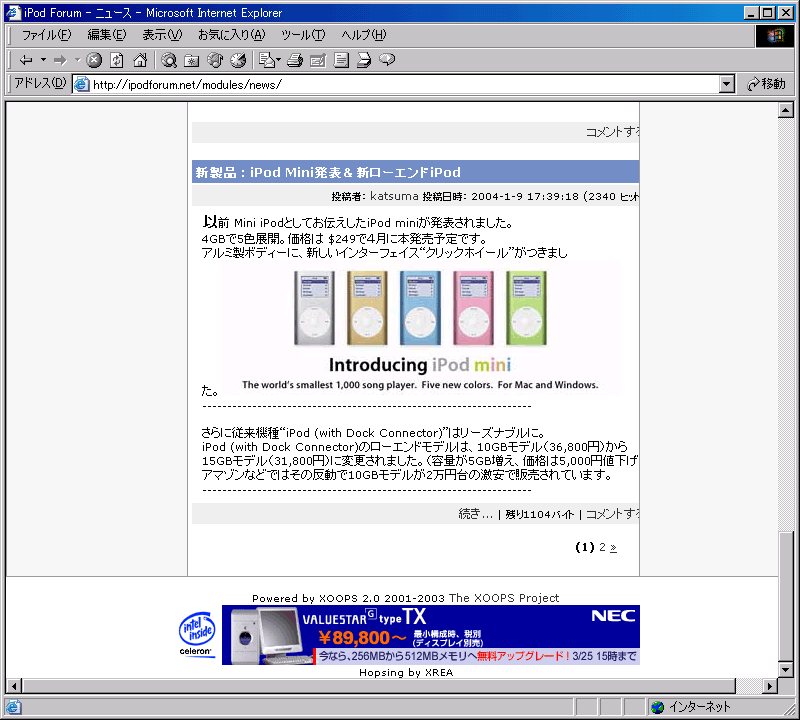
Task: Click the Mail envelope toolbar icon
Action: [266, 60]
